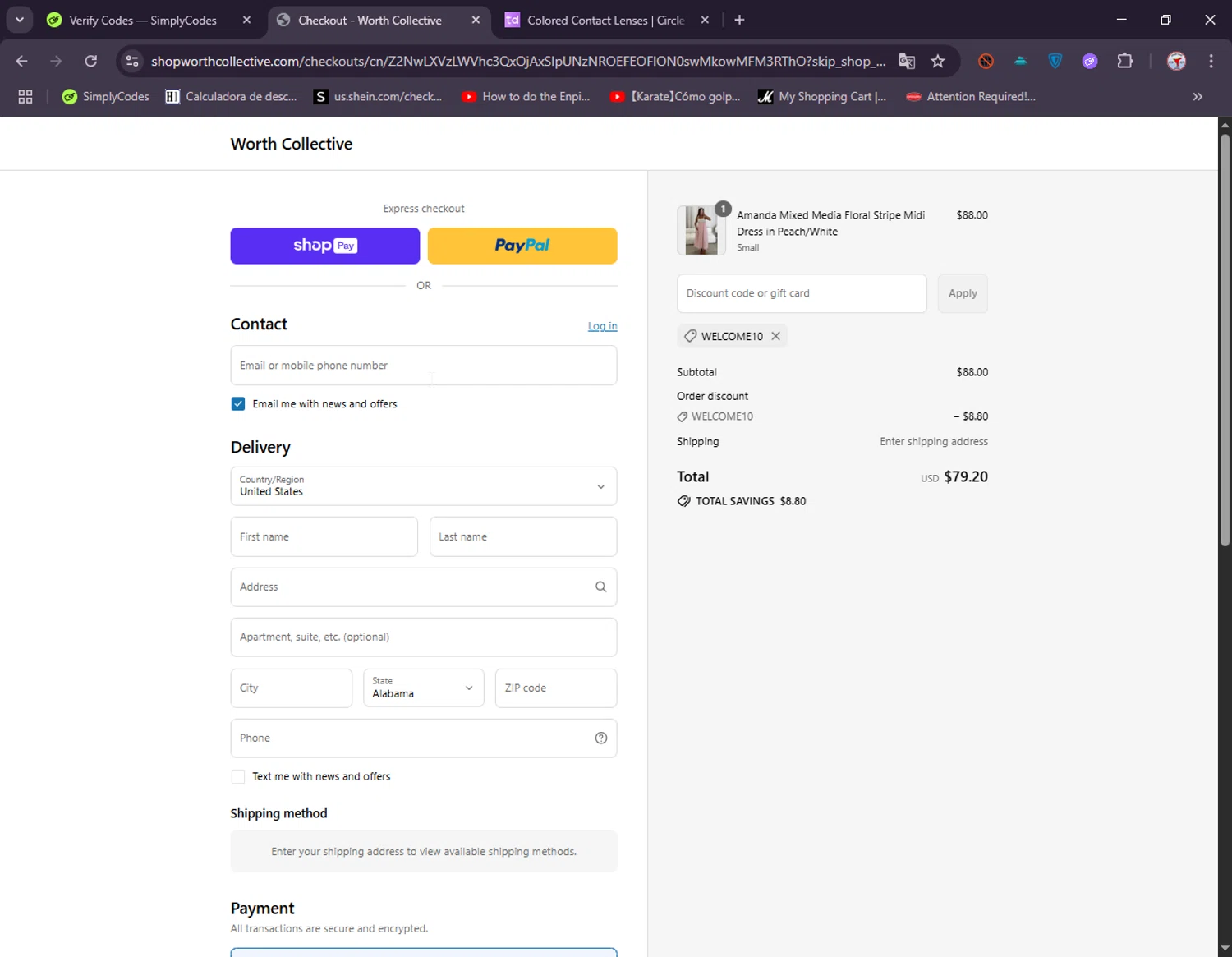Click the teal hat extension icon
This screenshot has height=957, width=1232.
click(1020, 61)
